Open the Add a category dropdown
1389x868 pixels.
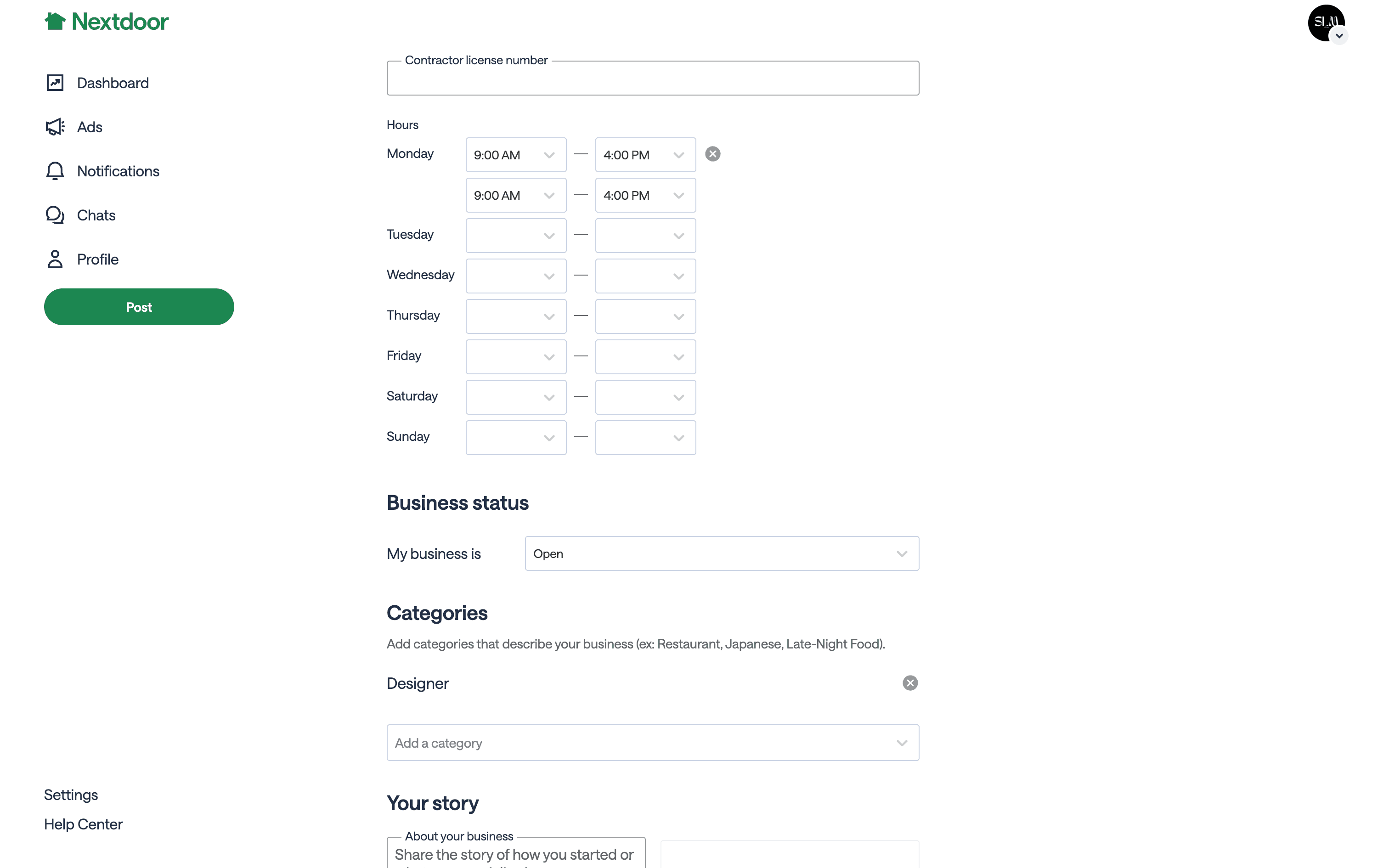(x=653, y=743)
